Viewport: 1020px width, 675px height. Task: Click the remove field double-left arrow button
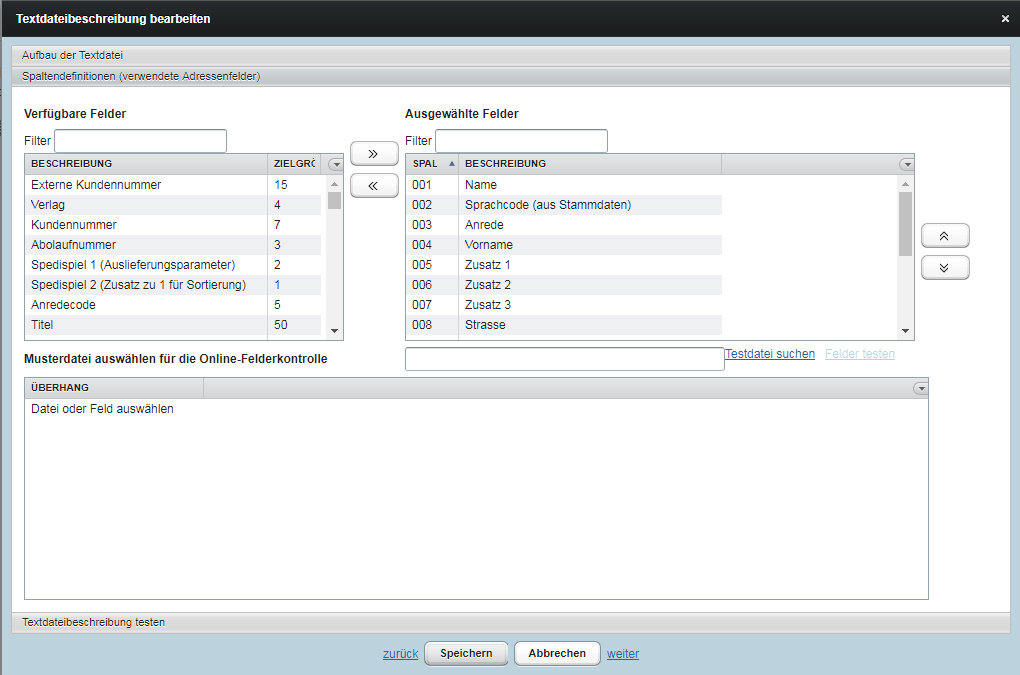[x=374, y=186]
